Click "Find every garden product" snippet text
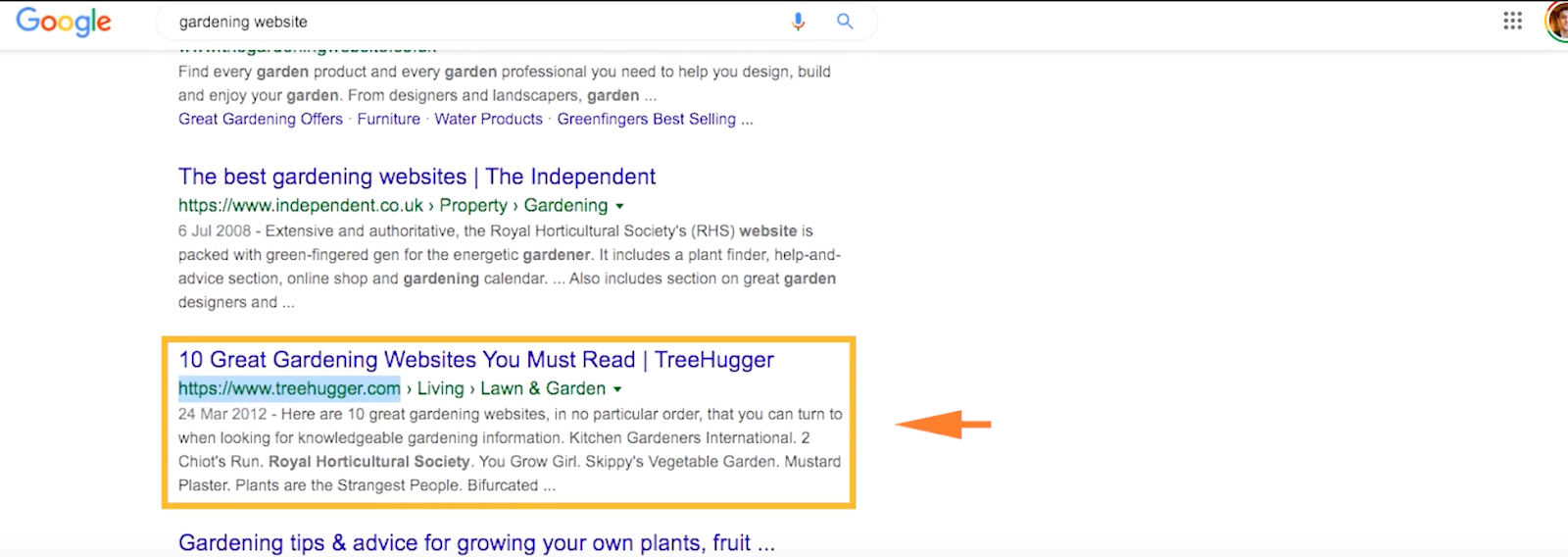 505,83
